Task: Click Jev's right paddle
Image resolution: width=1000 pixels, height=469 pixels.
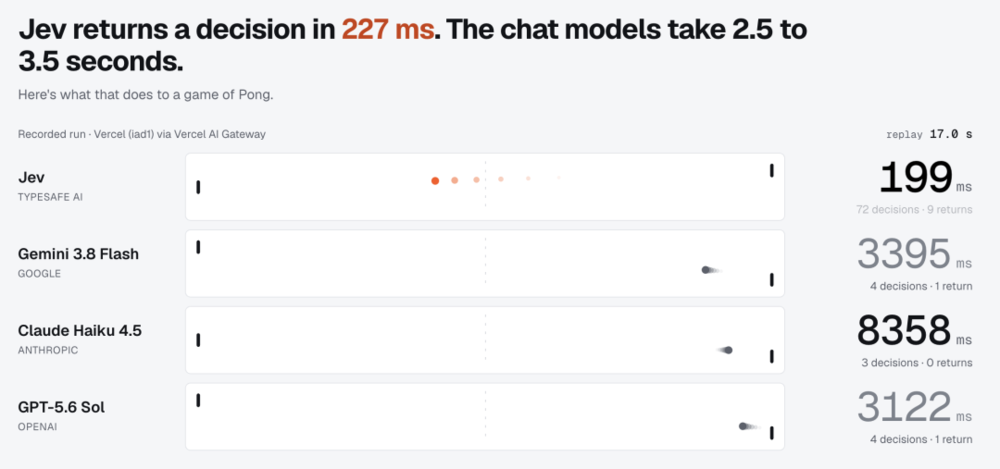Action: tap(772, 170)
